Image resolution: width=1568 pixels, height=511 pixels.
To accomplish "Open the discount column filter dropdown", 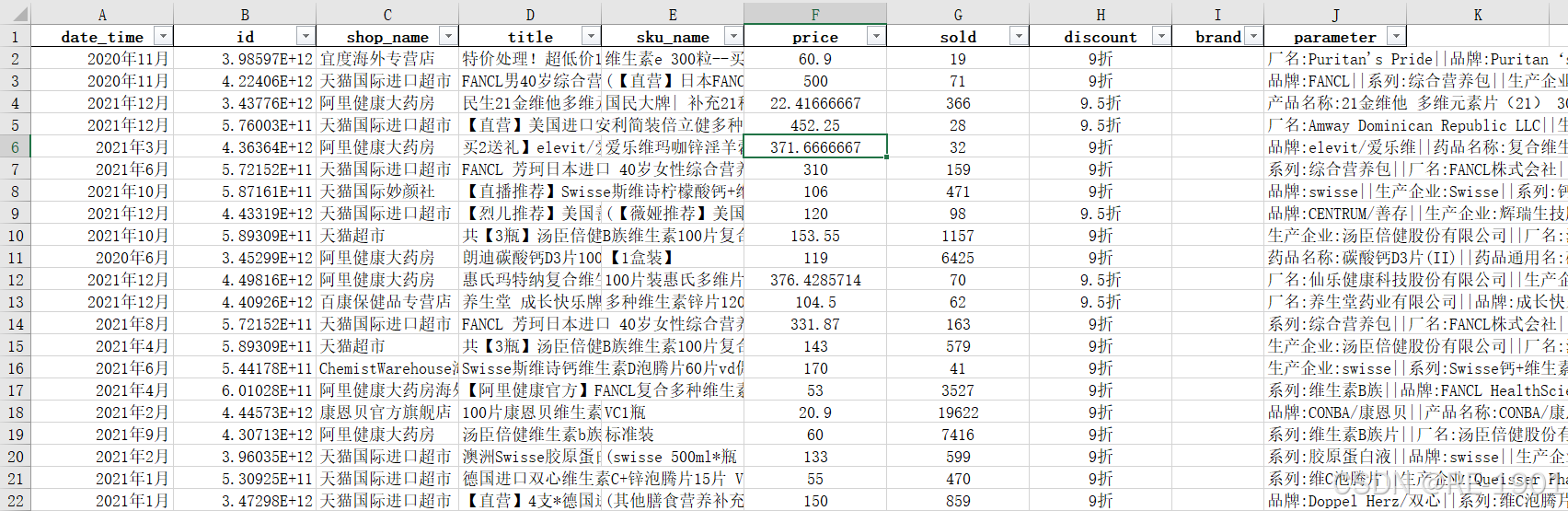I will point(1161,37).
